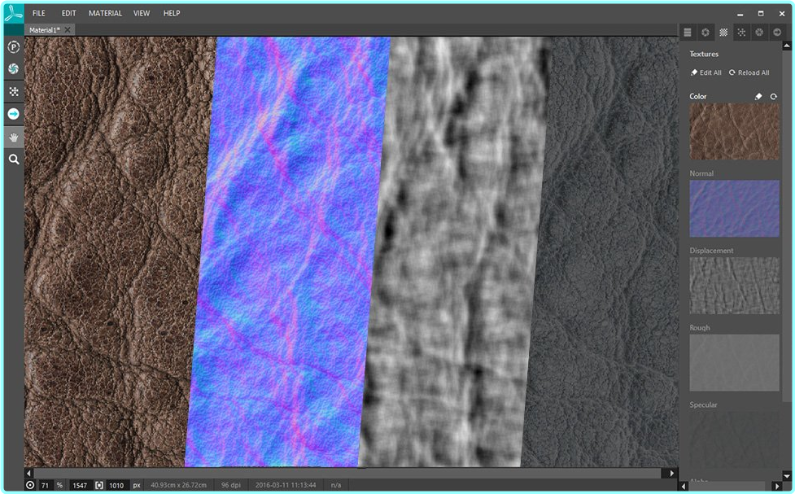Click the Displacement label in Textures panel
Screen dimensions: 795x494
(x=711, y=251)
